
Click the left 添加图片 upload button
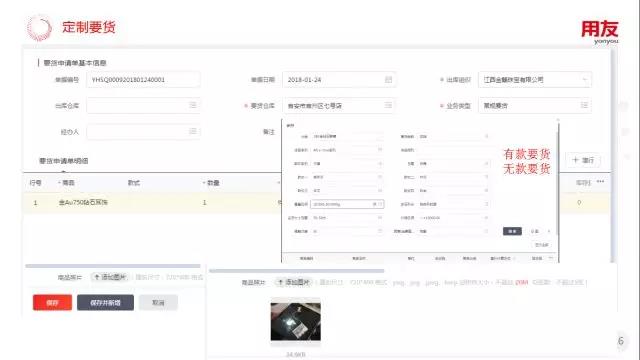(x=110, y=277)
